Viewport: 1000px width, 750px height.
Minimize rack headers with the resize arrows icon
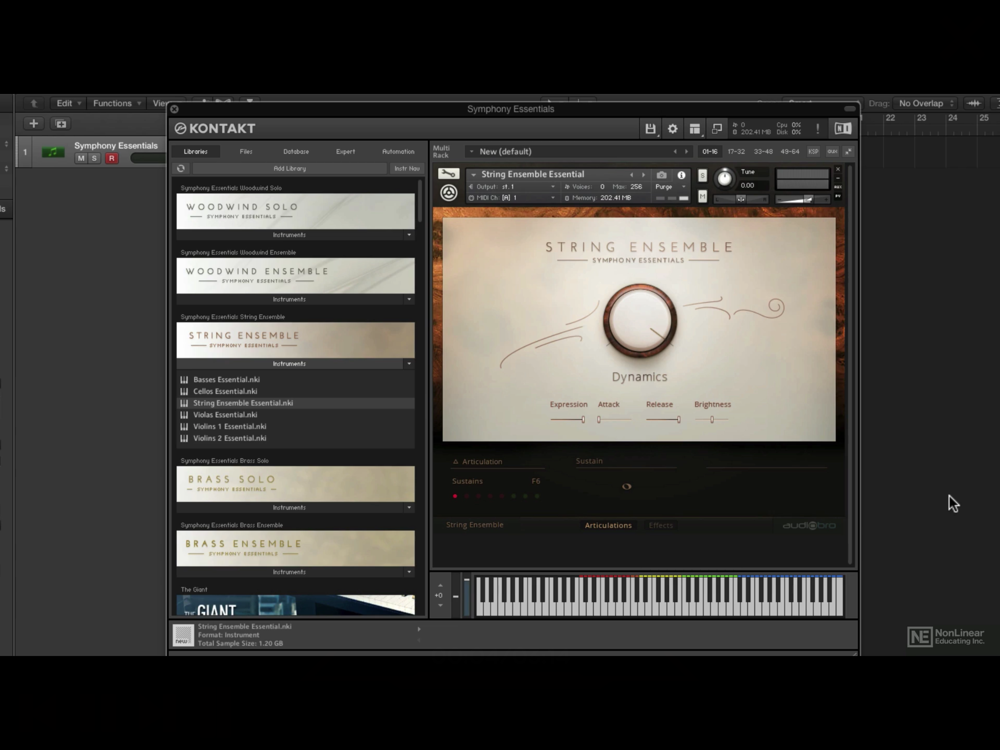[848, 152]
